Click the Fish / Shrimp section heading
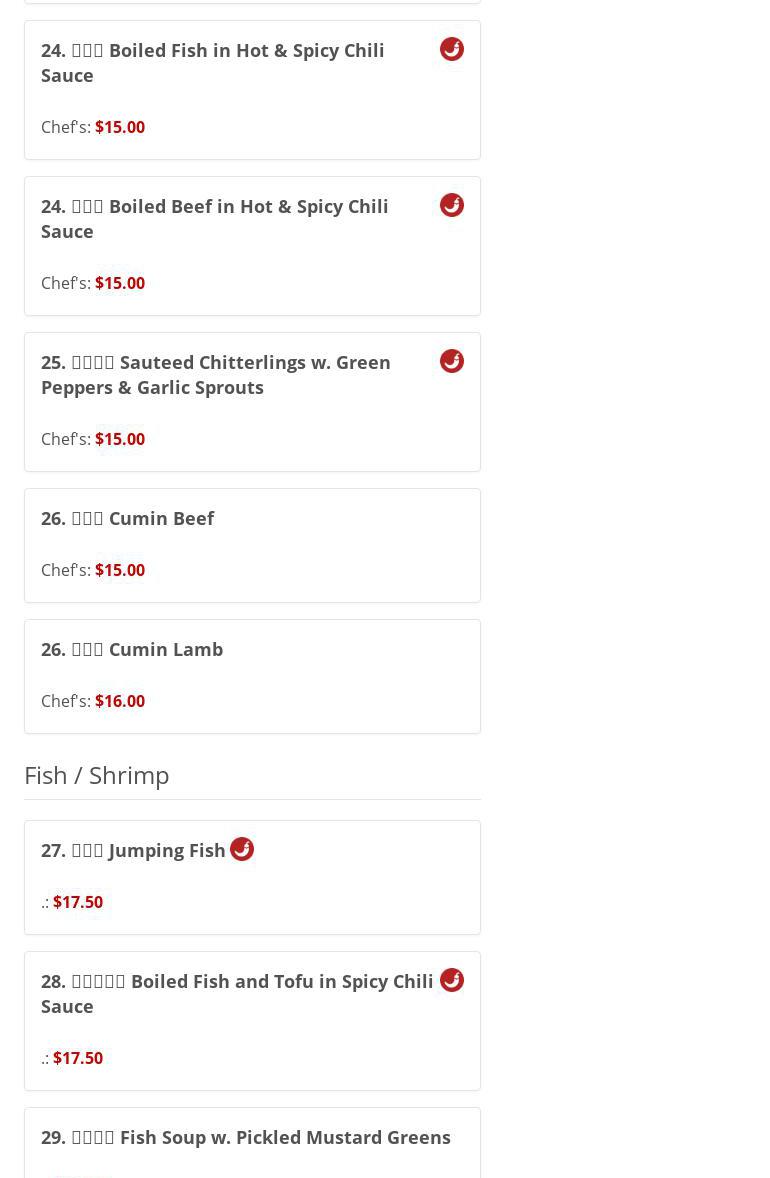The height and width of the screenshot is (1178, 770). click(96, 775)
